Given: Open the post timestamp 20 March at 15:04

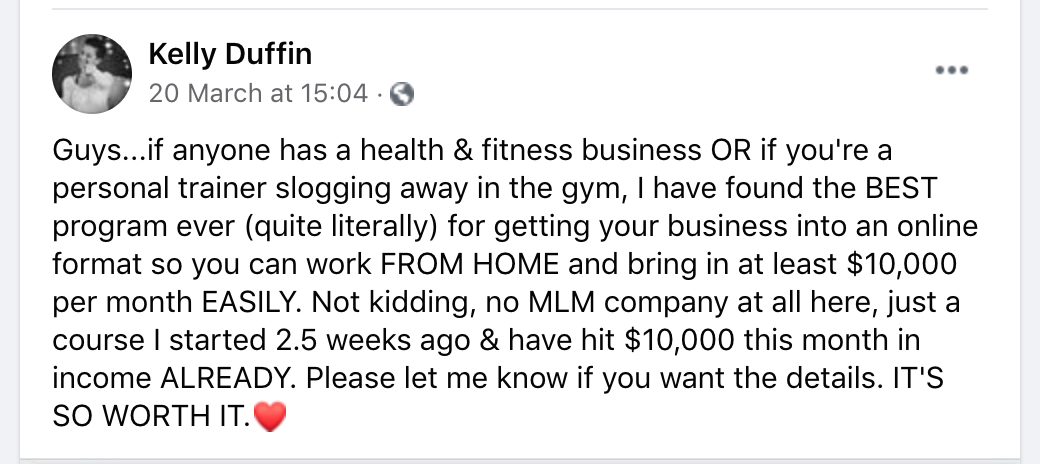Looking at the screenshot, I should pyautogui.click(x=258, y=94).
